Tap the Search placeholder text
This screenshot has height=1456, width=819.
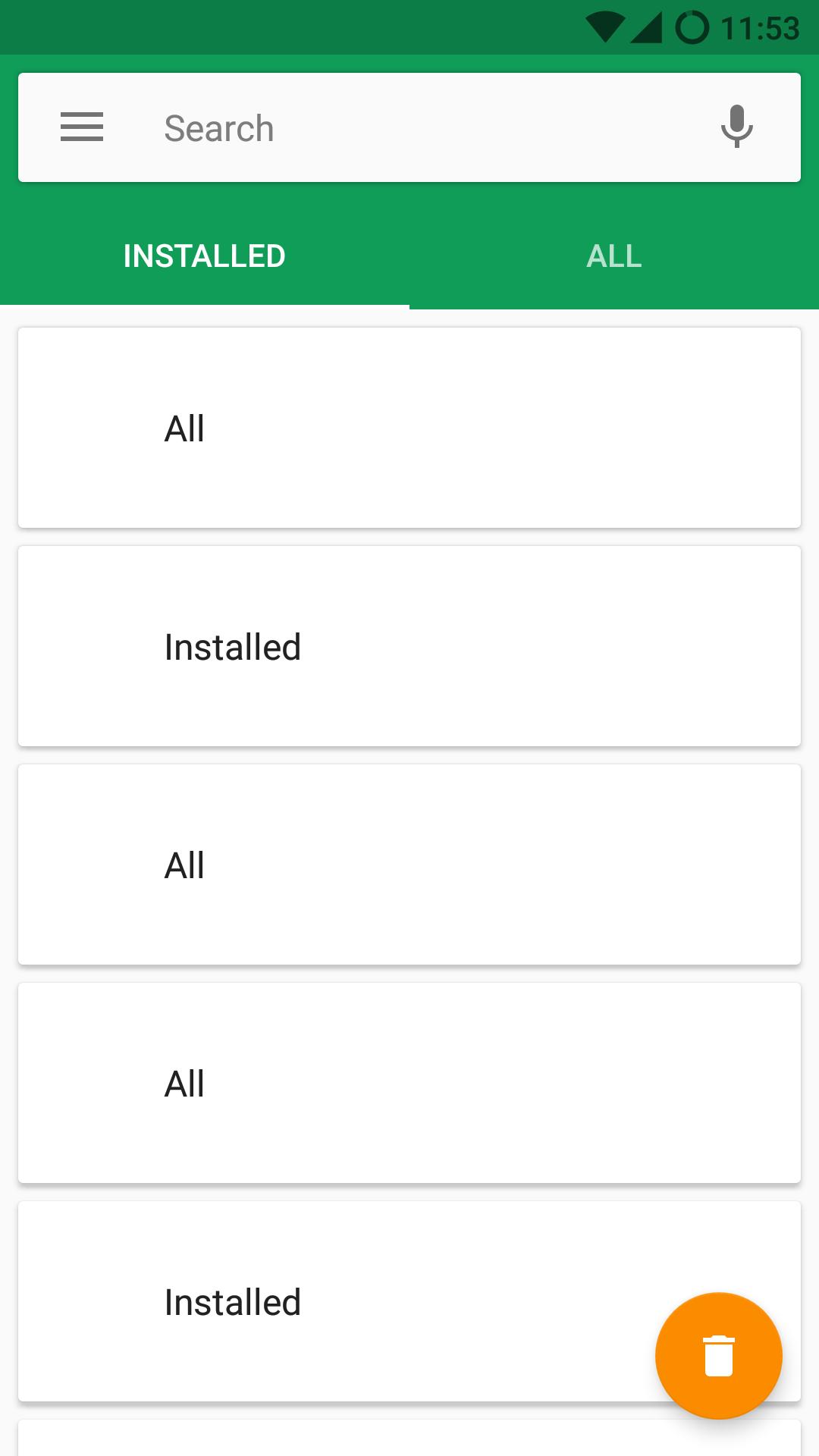click(219, 127)
